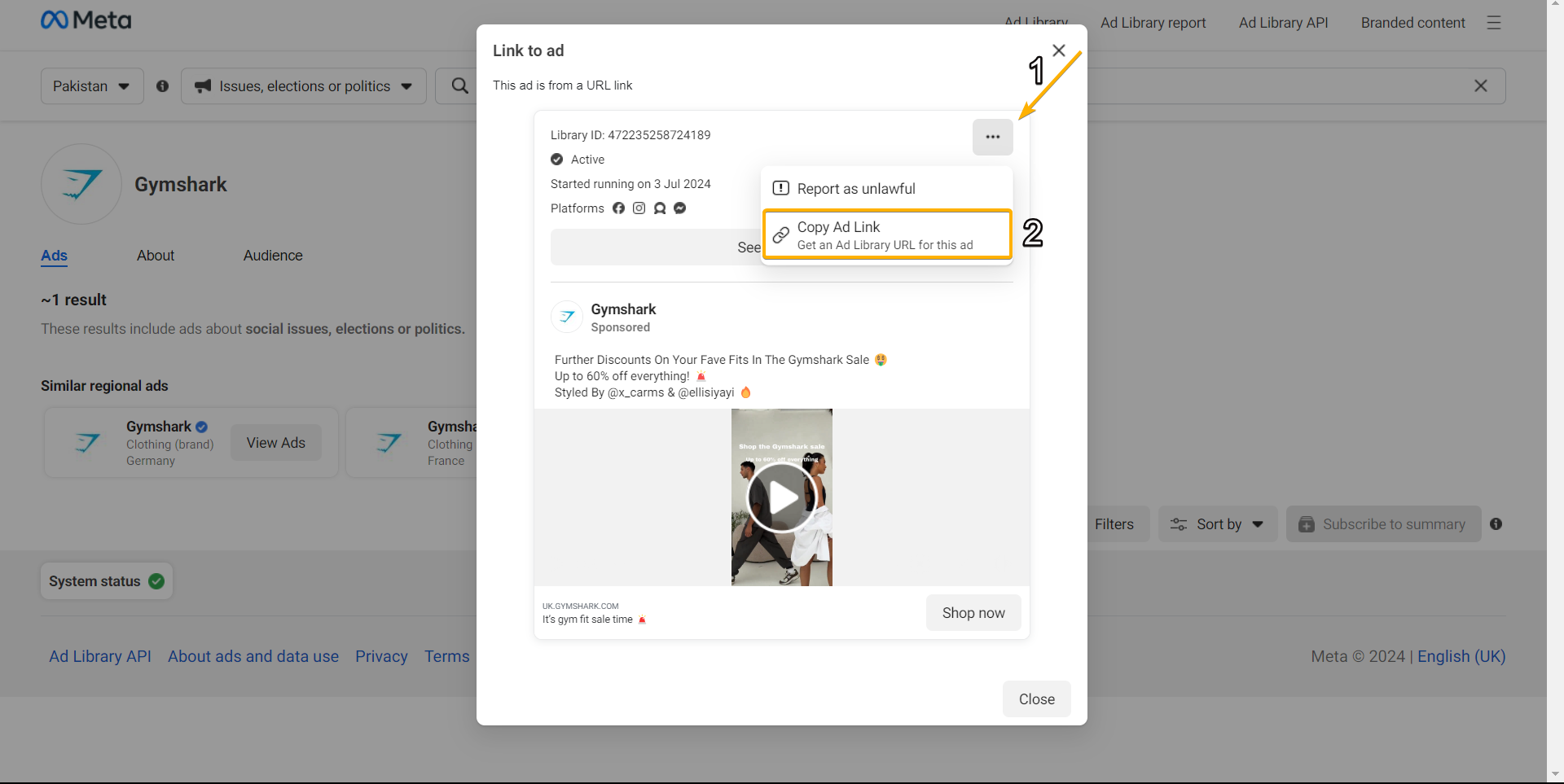Click the Meta logo
This screenshot has height=784, width=1564.
(86, 20)
